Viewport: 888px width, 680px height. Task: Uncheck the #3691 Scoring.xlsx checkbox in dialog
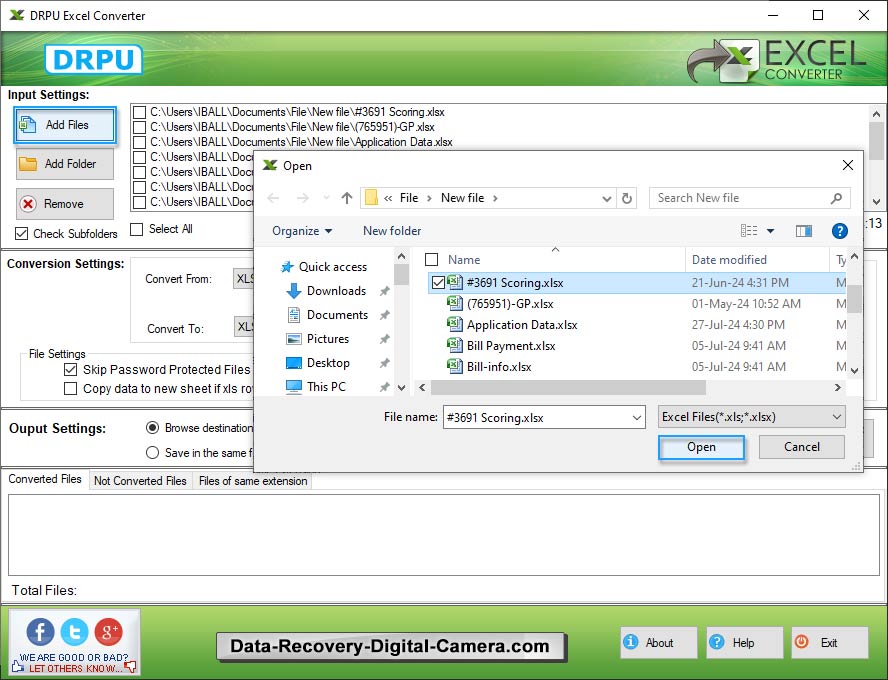click(438, 283)
